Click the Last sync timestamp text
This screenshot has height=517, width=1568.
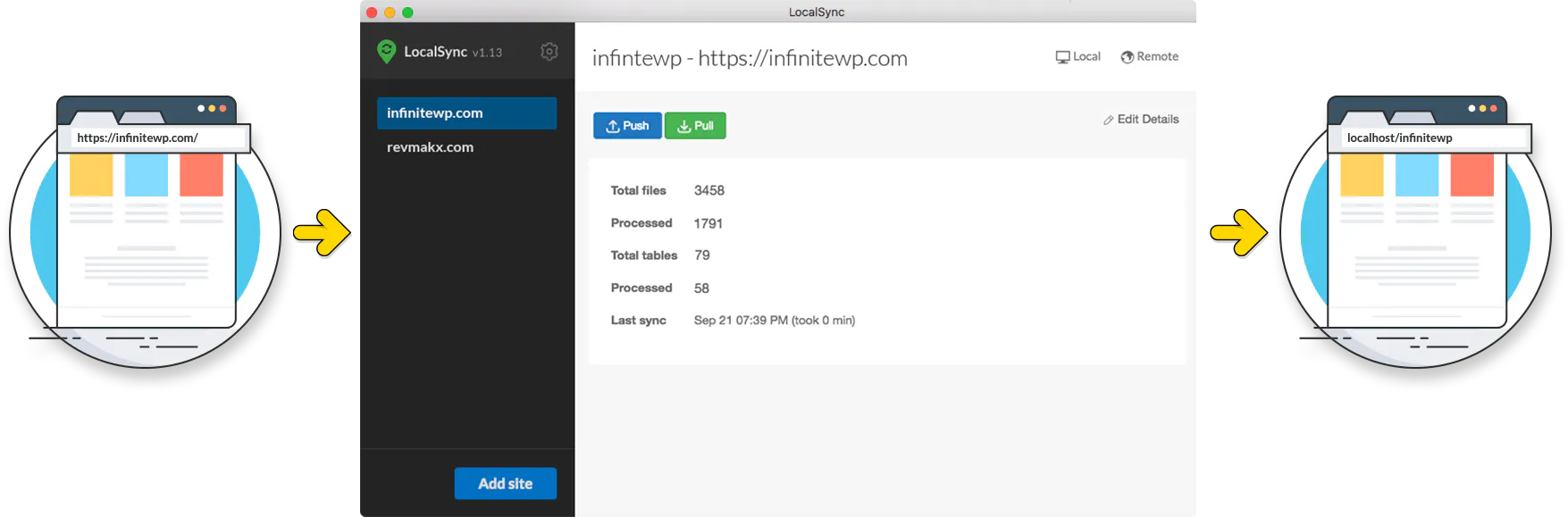coord(775,321)
